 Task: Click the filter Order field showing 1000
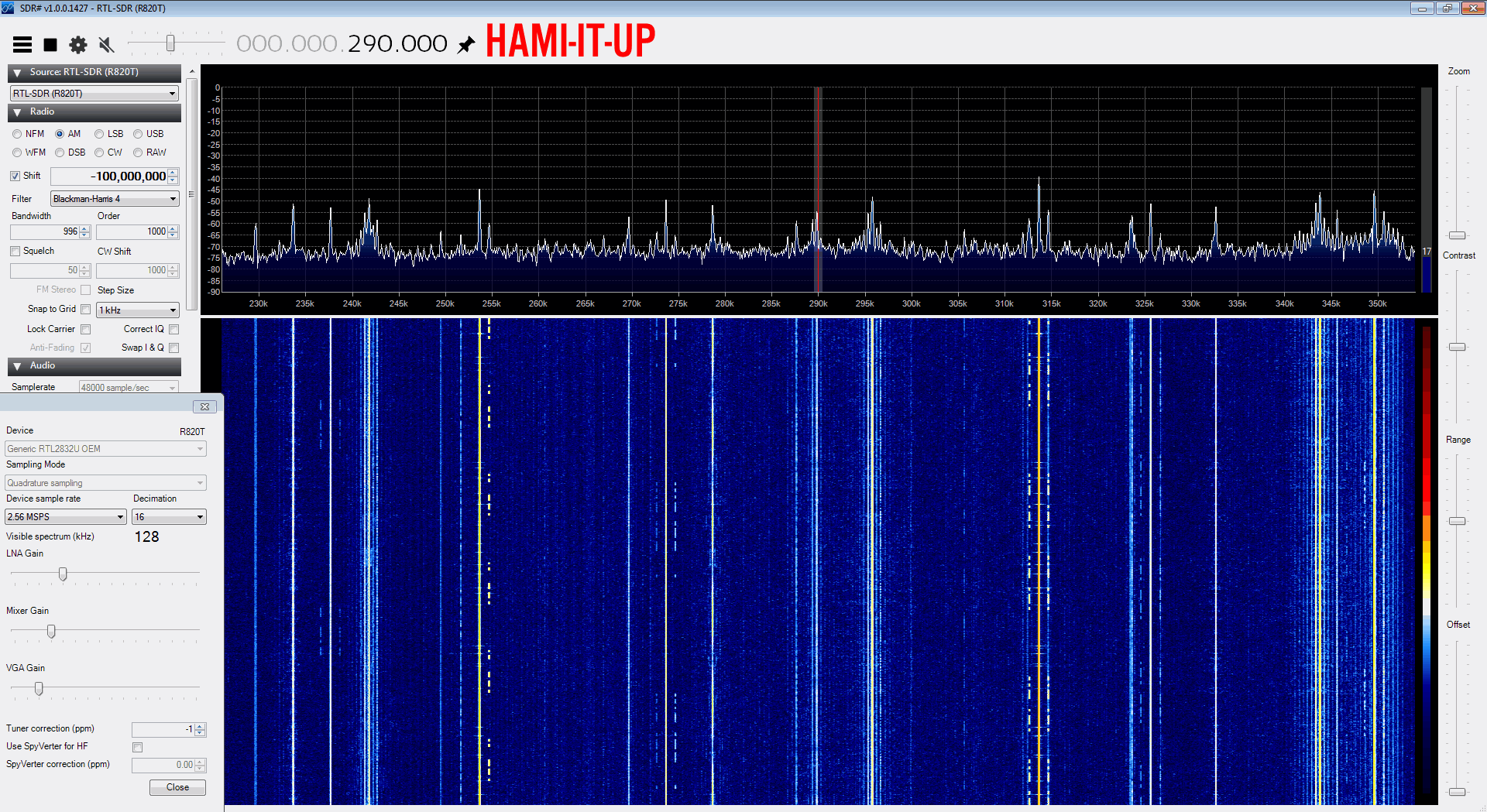132,231
